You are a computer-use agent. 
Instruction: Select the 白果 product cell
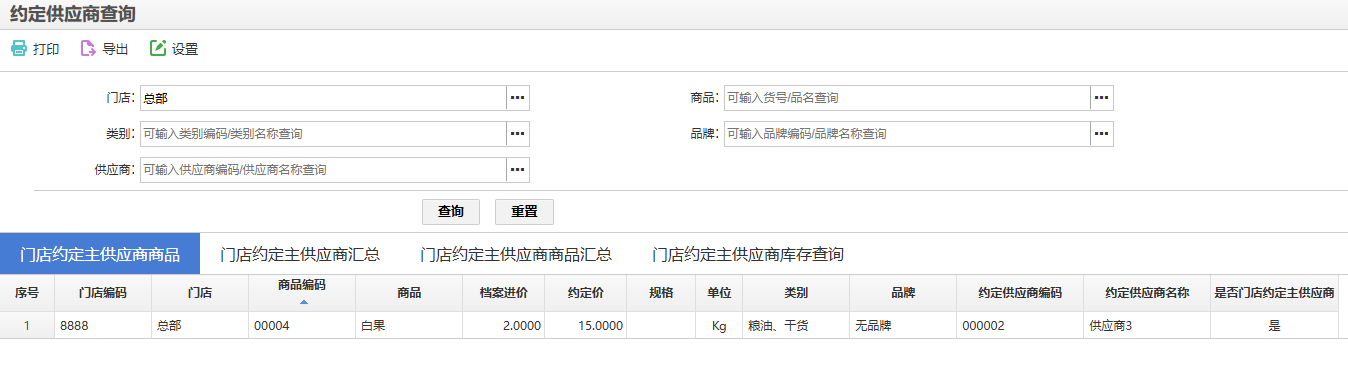click(x=409, y=325)
